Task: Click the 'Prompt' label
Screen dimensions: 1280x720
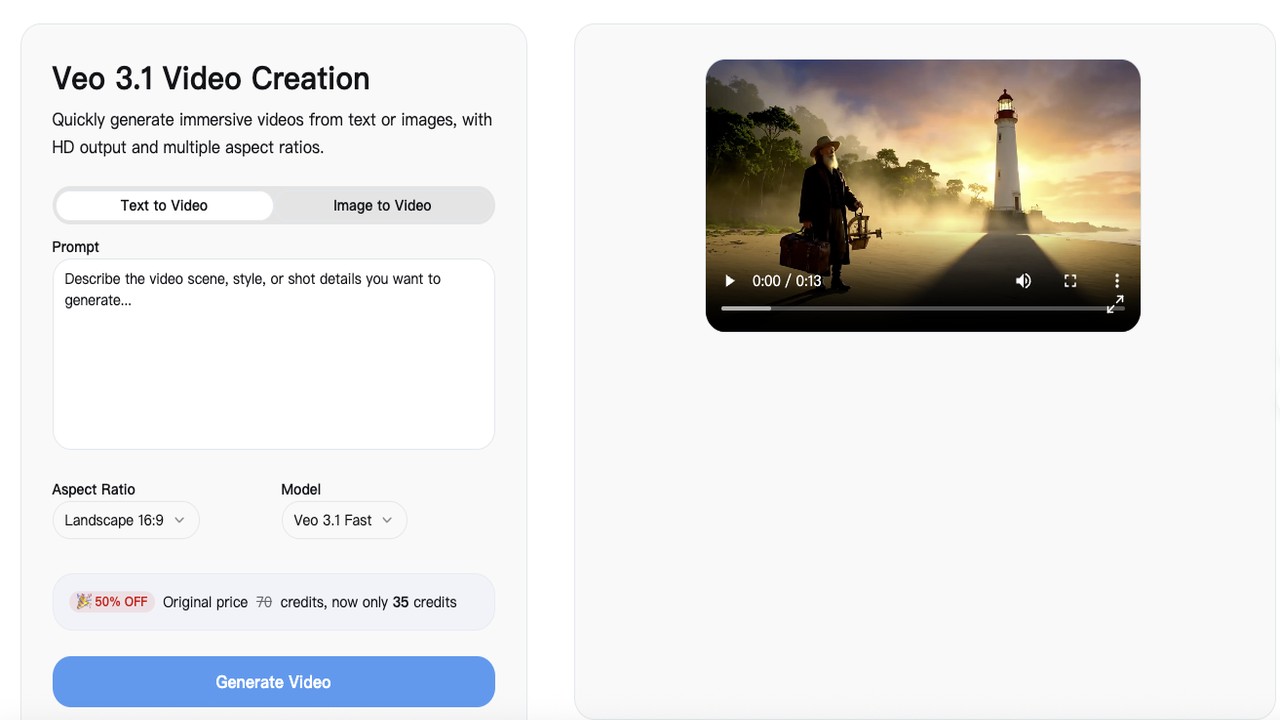Action: pyautogui.click(x=76, y=247)
